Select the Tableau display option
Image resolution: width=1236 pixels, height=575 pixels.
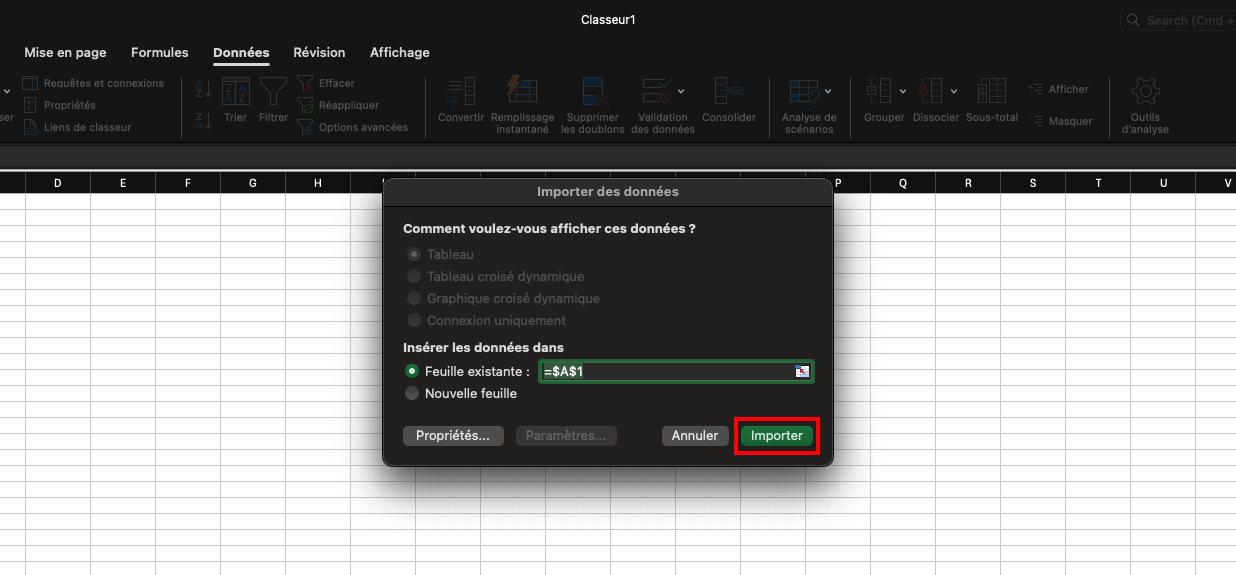coord(413,255)
